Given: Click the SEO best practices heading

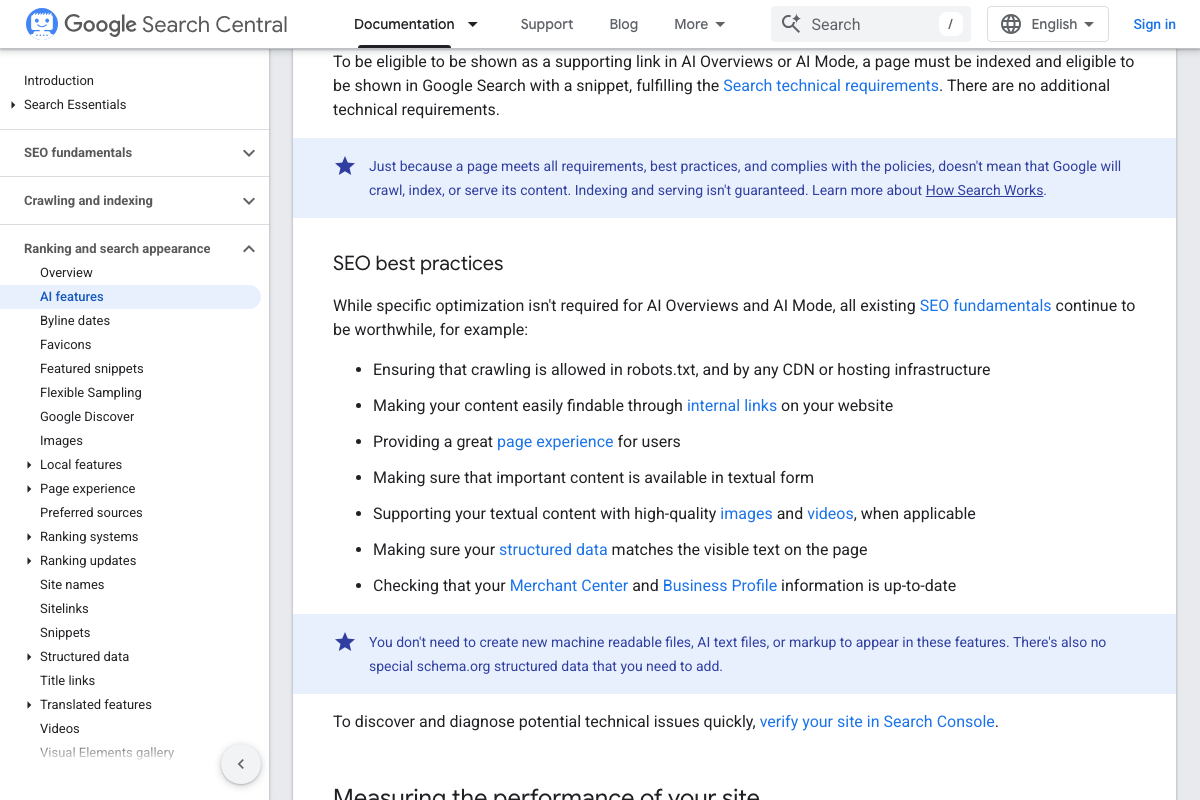Looking at the screenshot, I should pyautogui.click(x=418, y=264).
